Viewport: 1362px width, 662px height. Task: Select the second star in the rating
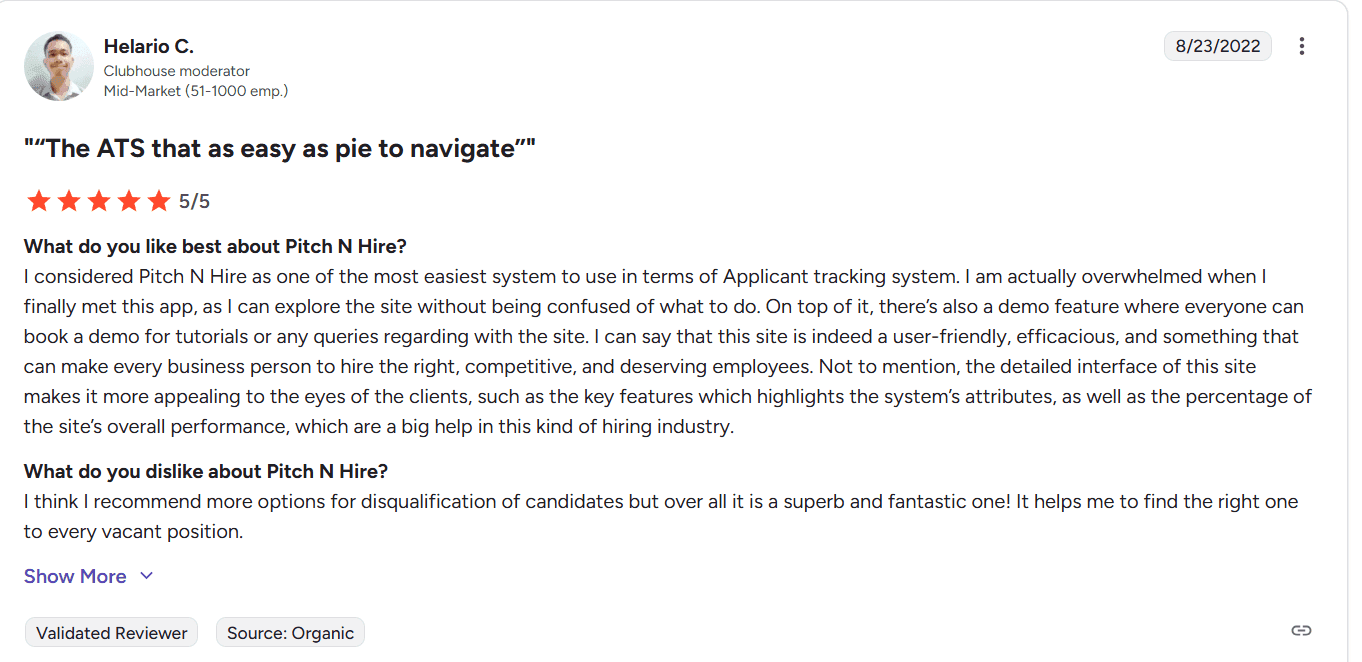69,200
